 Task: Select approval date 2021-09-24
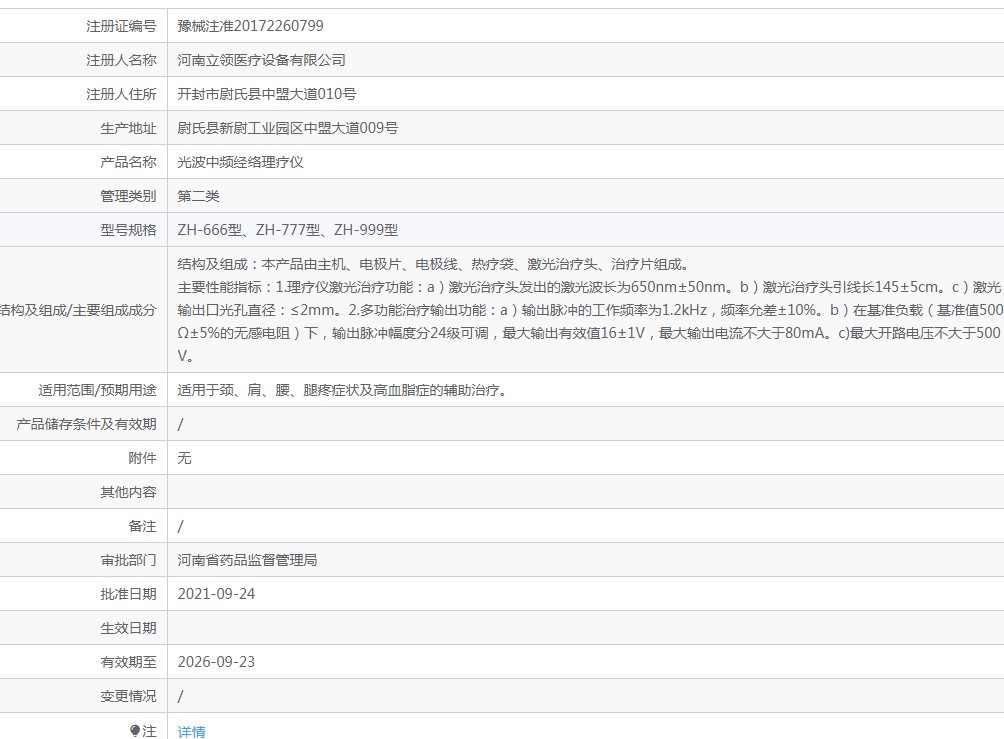tap(216, 594)
